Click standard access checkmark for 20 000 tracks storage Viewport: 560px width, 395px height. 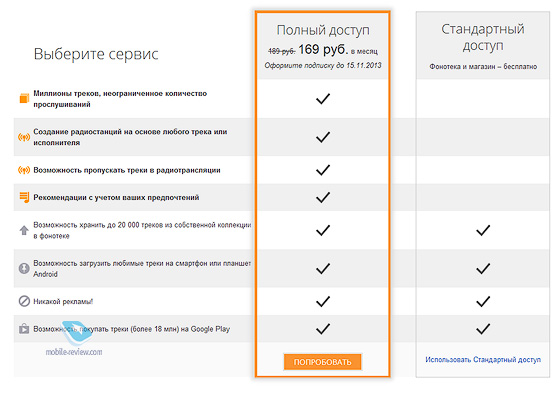tap(483, 230)
